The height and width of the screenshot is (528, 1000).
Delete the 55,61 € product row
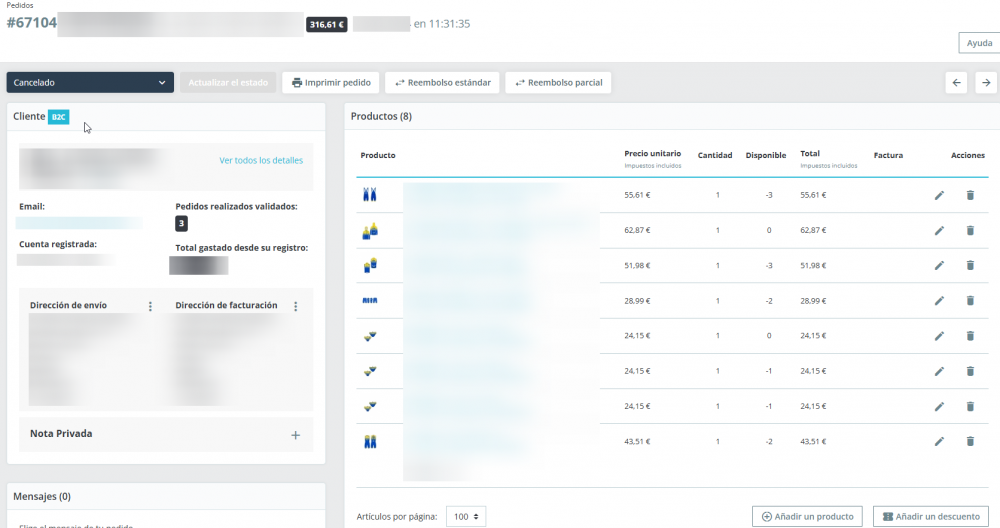point(970,195)
